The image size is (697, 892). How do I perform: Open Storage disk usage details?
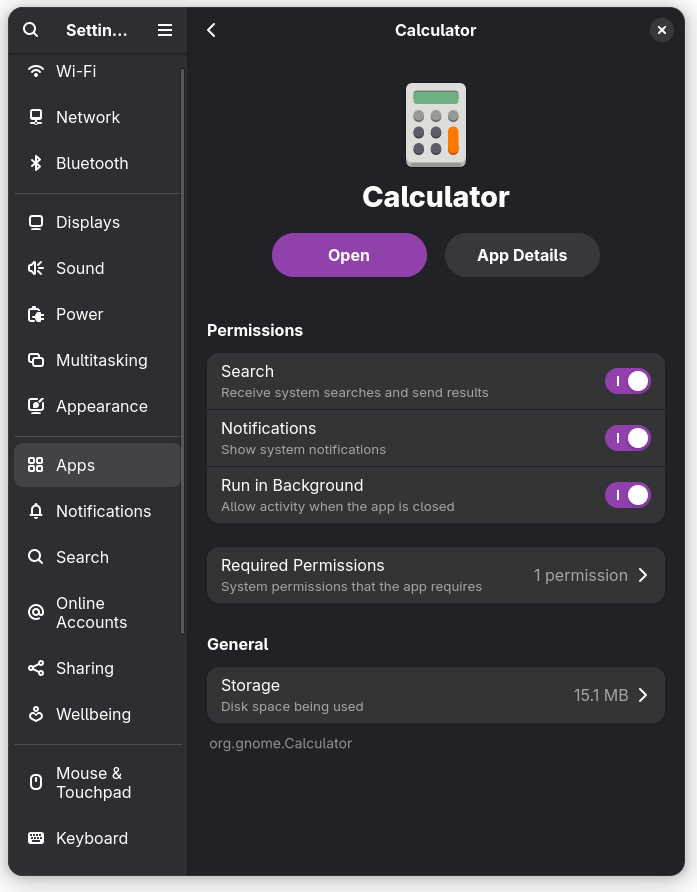[x=435, y=695]
